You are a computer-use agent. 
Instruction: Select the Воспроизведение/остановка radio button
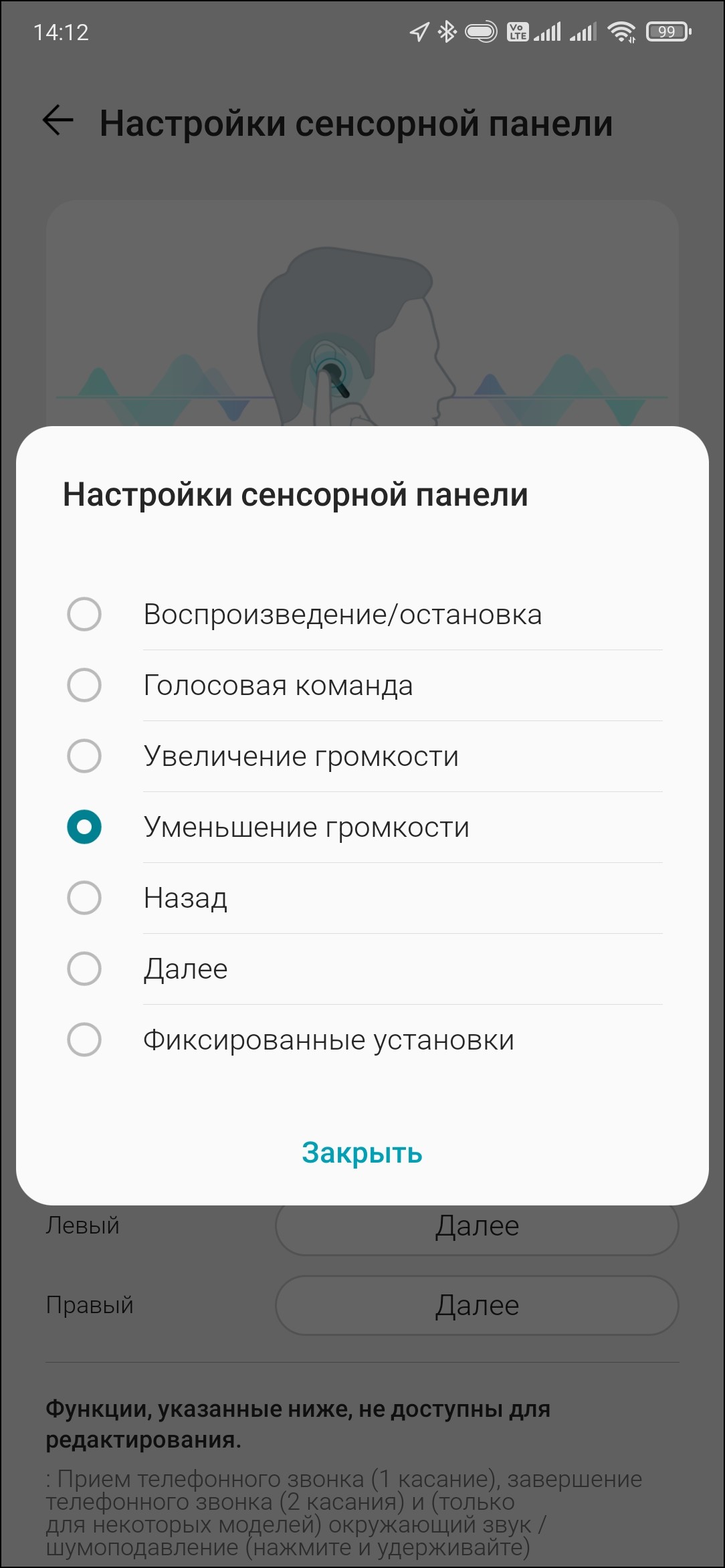click(x=84, y=614)
